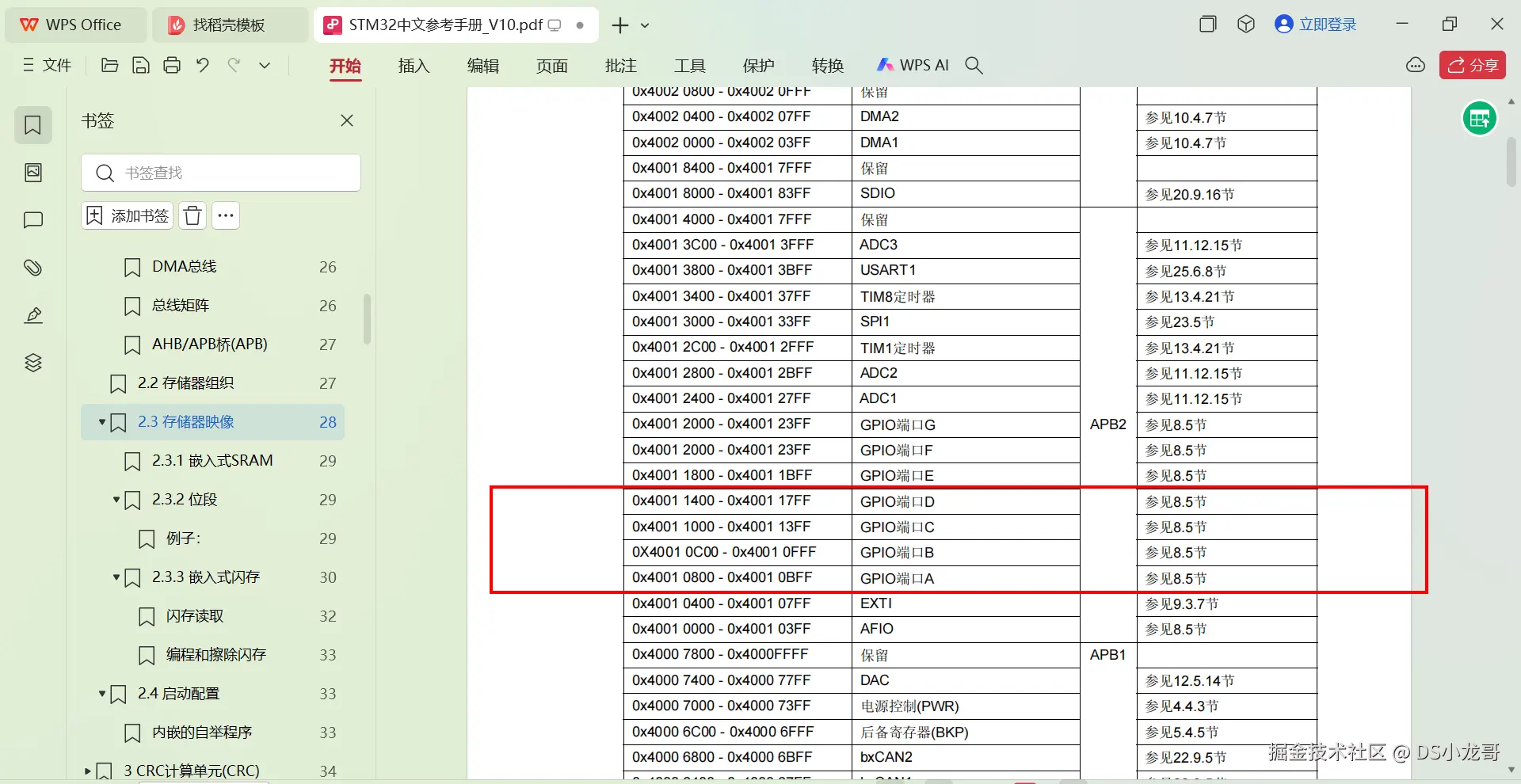1521x784 pixels.
Task: Switch to the 页面 ribbon tab
Action: coord(552,66)
